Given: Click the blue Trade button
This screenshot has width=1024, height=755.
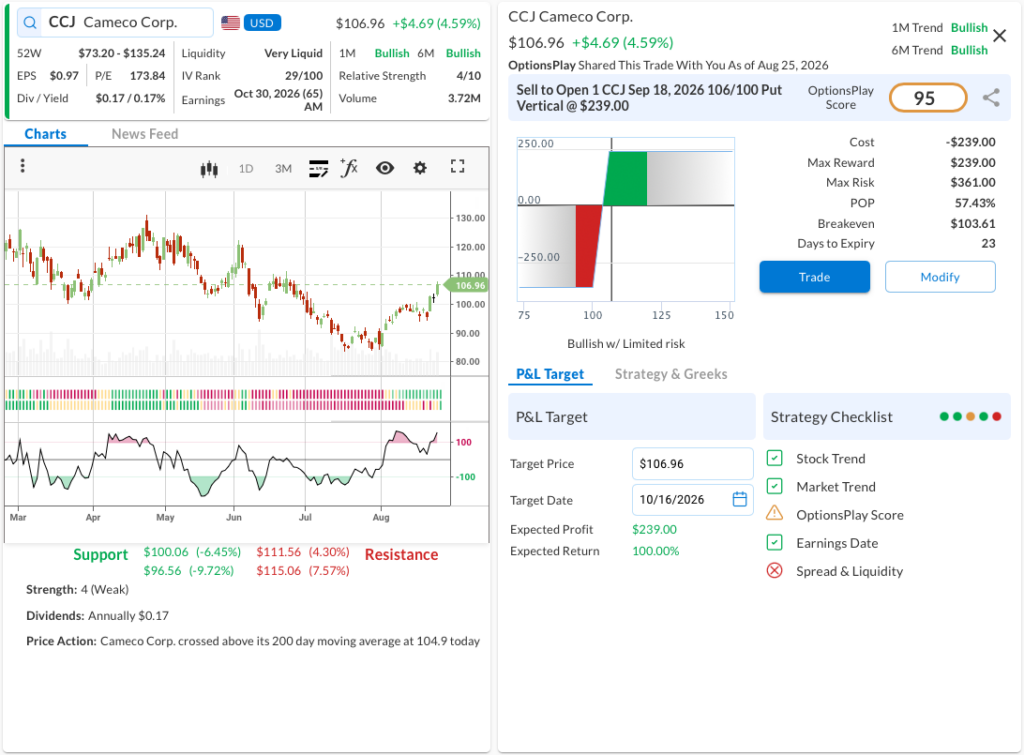Looking at the screenshot, I should (x=814, y=277).
